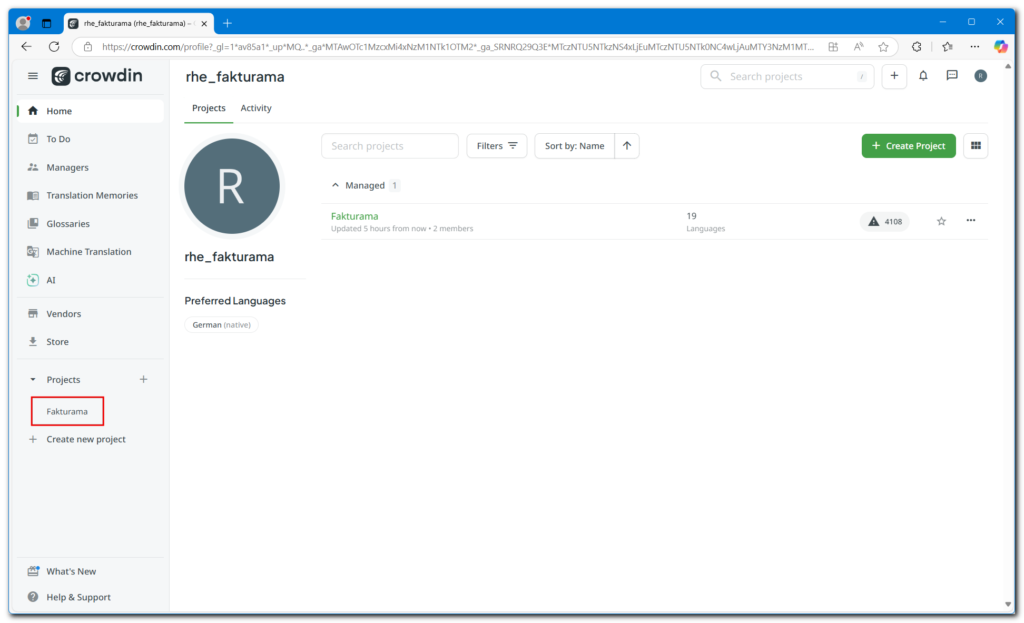Screen dimensions: 1024x623
Task: Open browser extensions icon
Action: point(917,47)
